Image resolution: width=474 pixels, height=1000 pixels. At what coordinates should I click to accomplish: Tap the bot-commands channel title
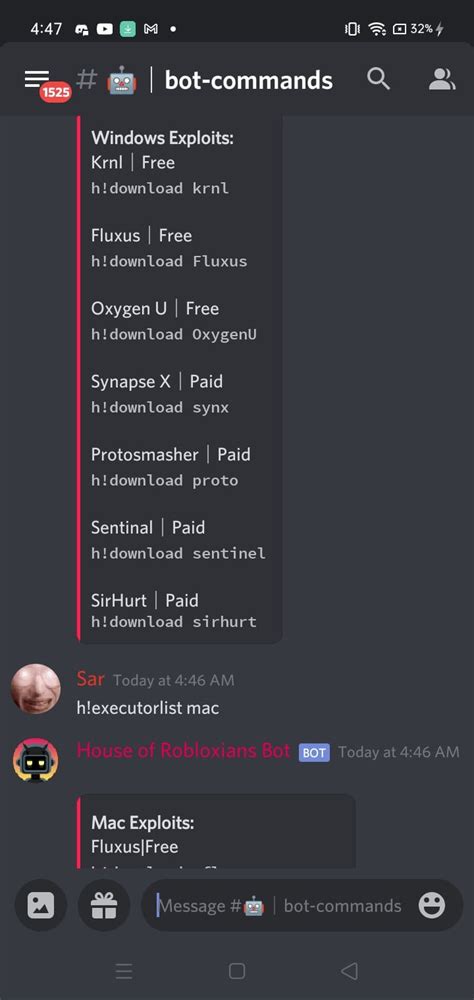pyautogui.click(x=249, y=80)
